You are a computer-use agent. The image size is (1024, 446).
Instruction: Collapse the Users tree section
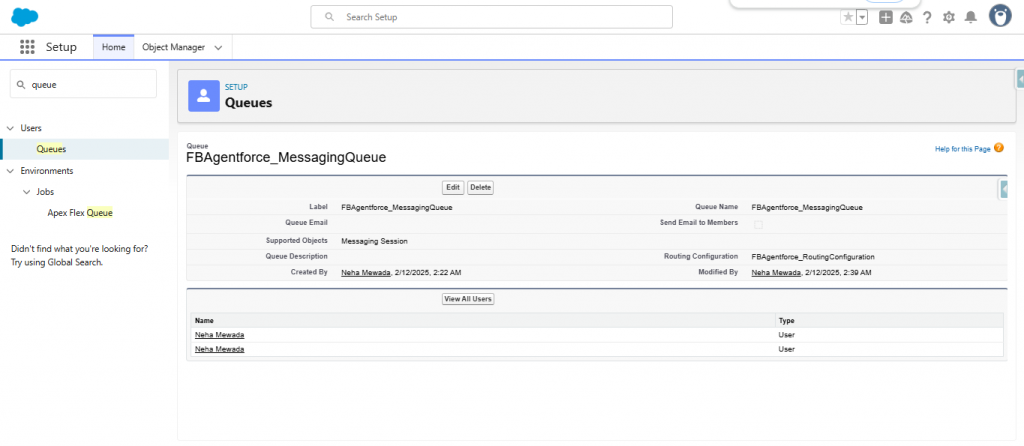point(10,128)
